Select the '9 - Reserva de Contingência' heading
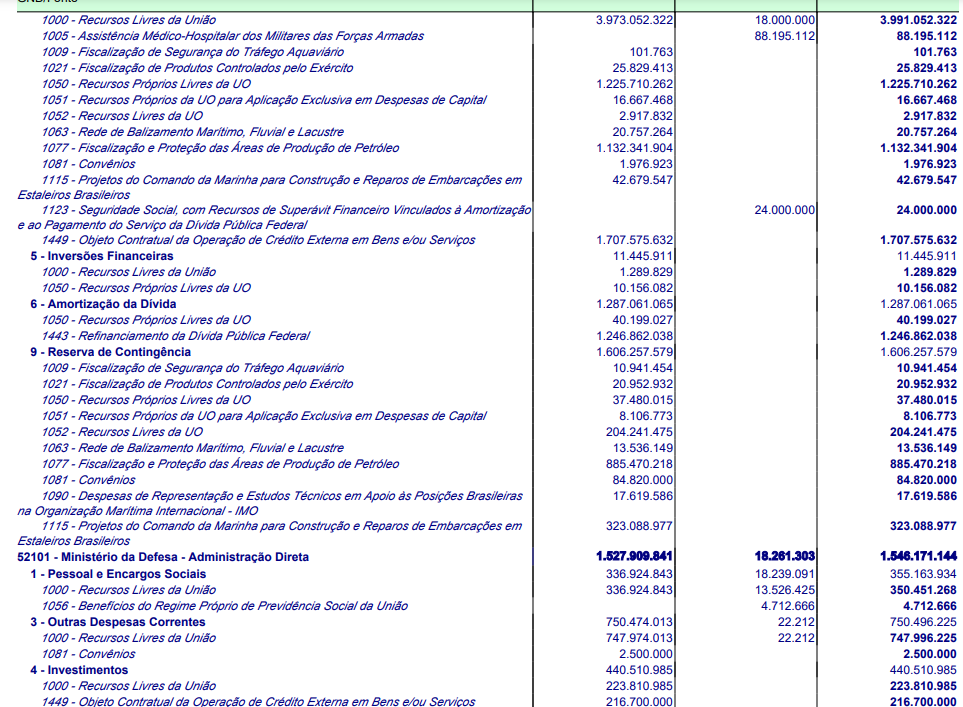Screen dimensions: 963x707 111,352
